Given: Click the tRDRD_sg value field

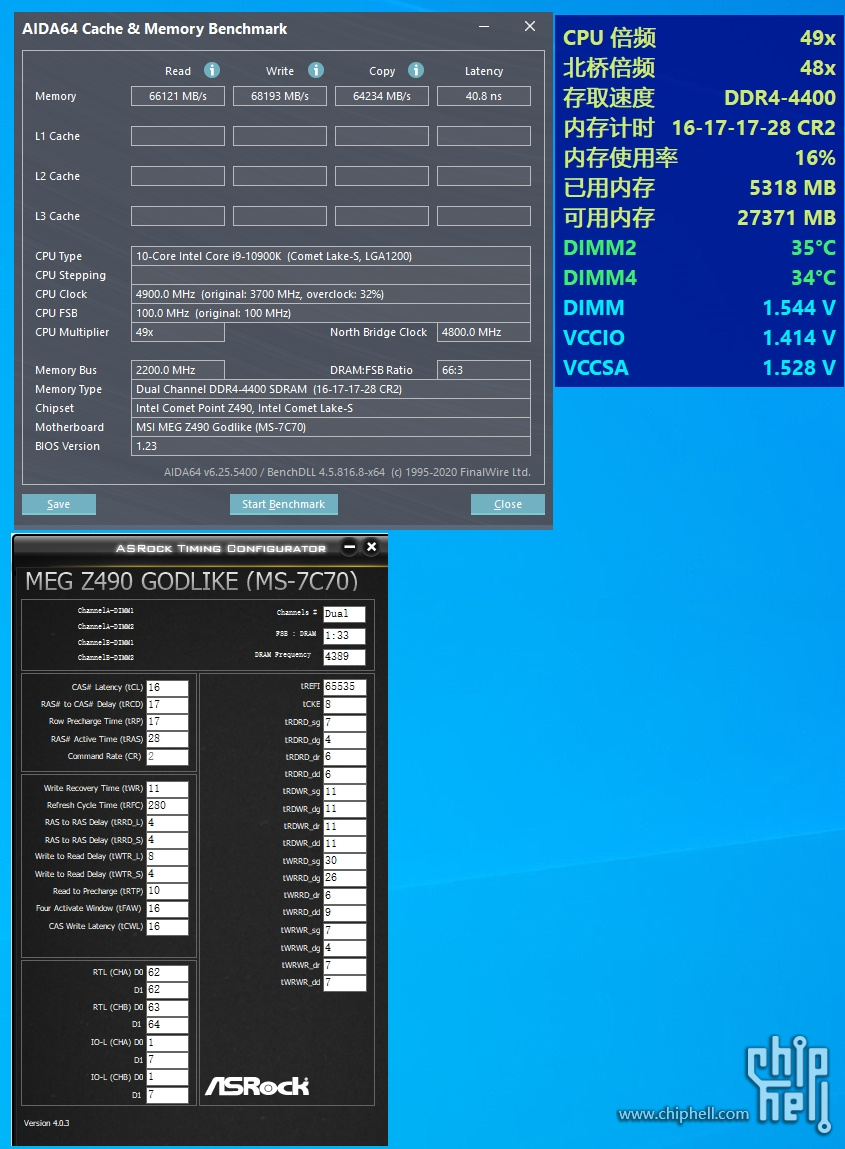Looking at the screenshot, I should pyautogui.click(x=344, y=723).
